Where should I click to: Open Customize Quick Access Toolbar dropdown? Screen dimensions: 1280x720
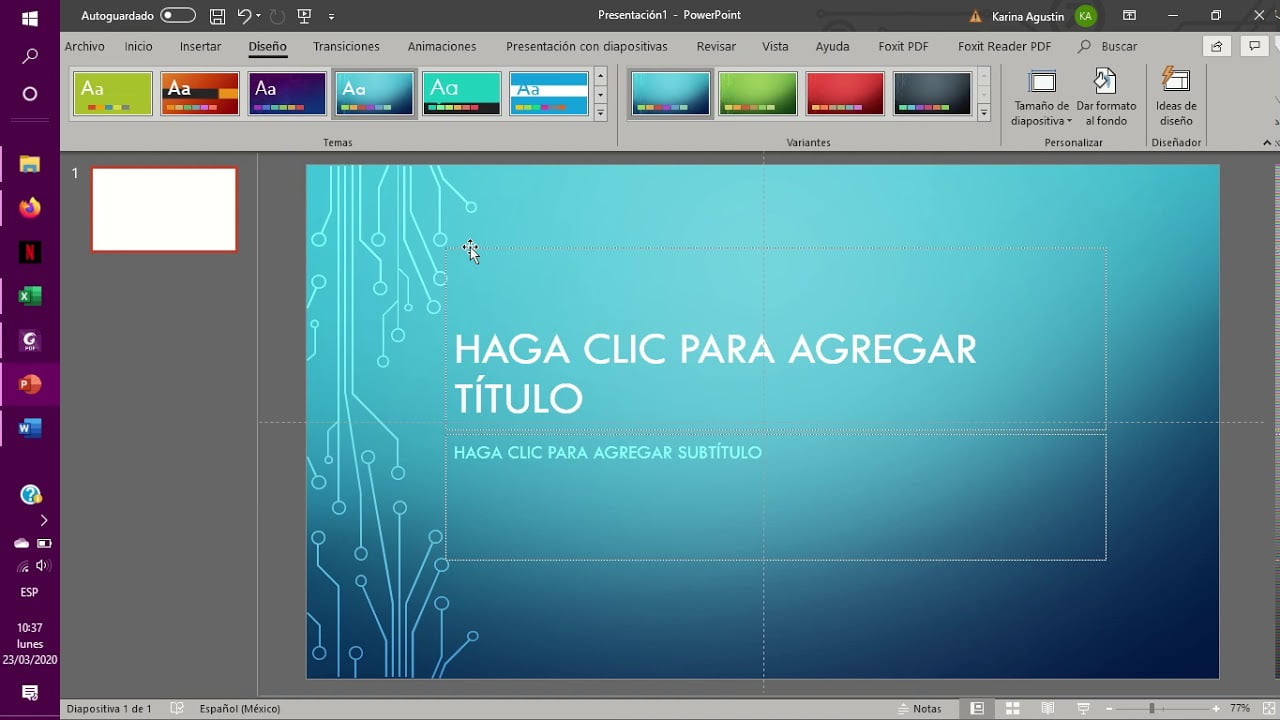tap(331, 17)
